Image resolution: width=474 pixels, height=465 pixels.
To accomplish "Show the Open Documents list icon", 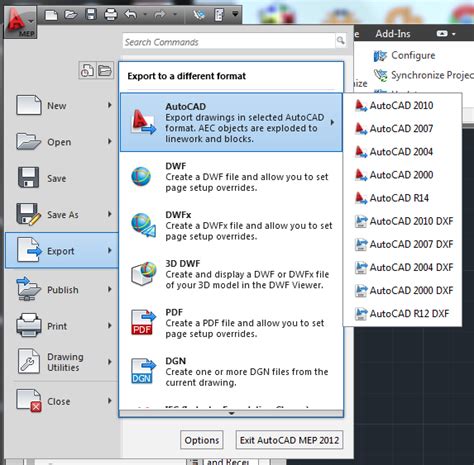I will [105, 70].
